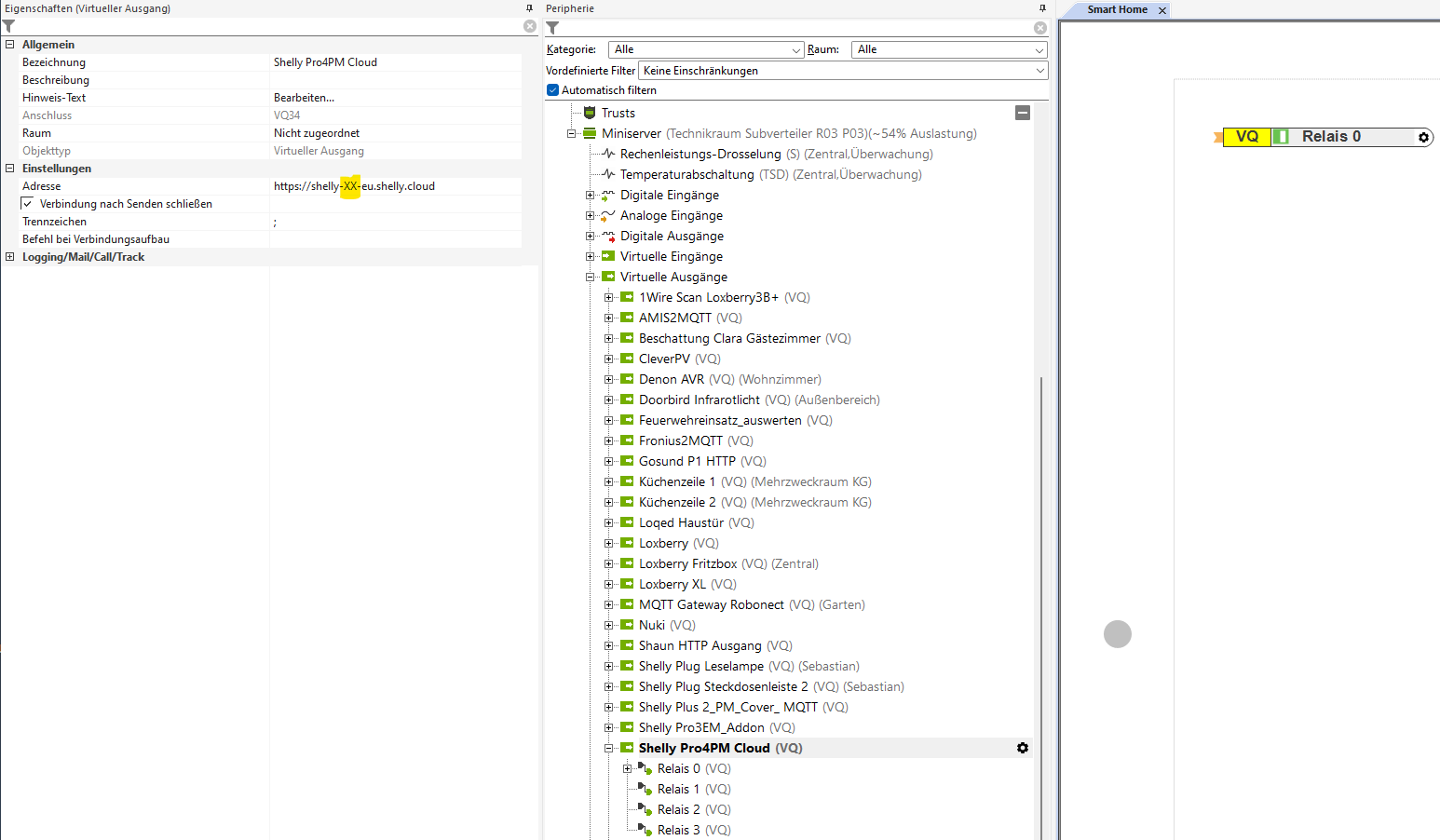The width and height of the screenshot is (1440, 840).
Task: Click the Digitale Eingänge icon
Action: coord(608,195)
